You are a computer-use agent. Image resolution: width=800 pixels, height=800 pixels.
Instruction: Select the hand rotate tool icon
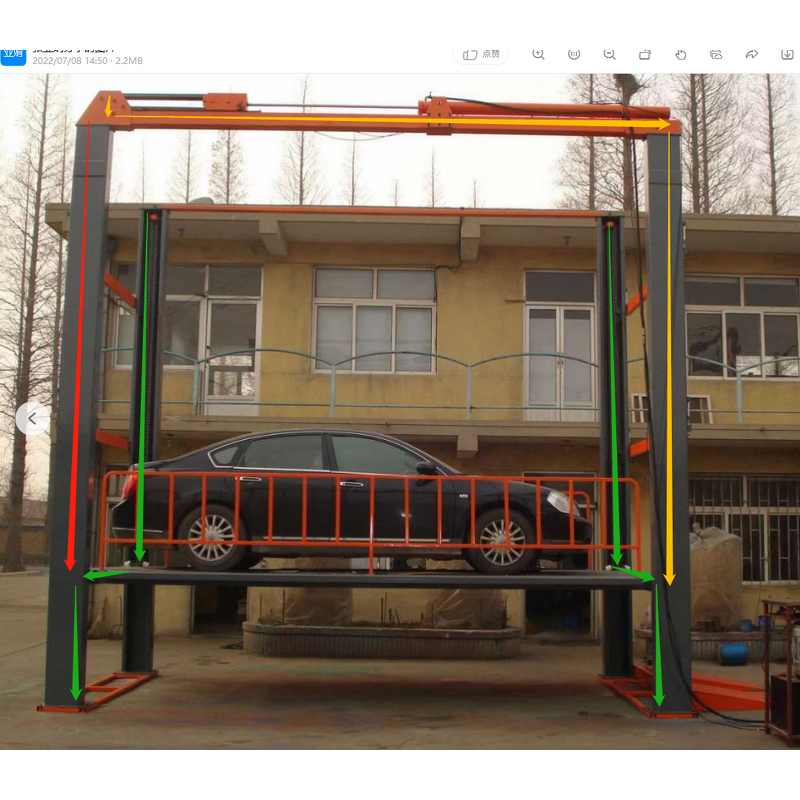pos(681,55)
